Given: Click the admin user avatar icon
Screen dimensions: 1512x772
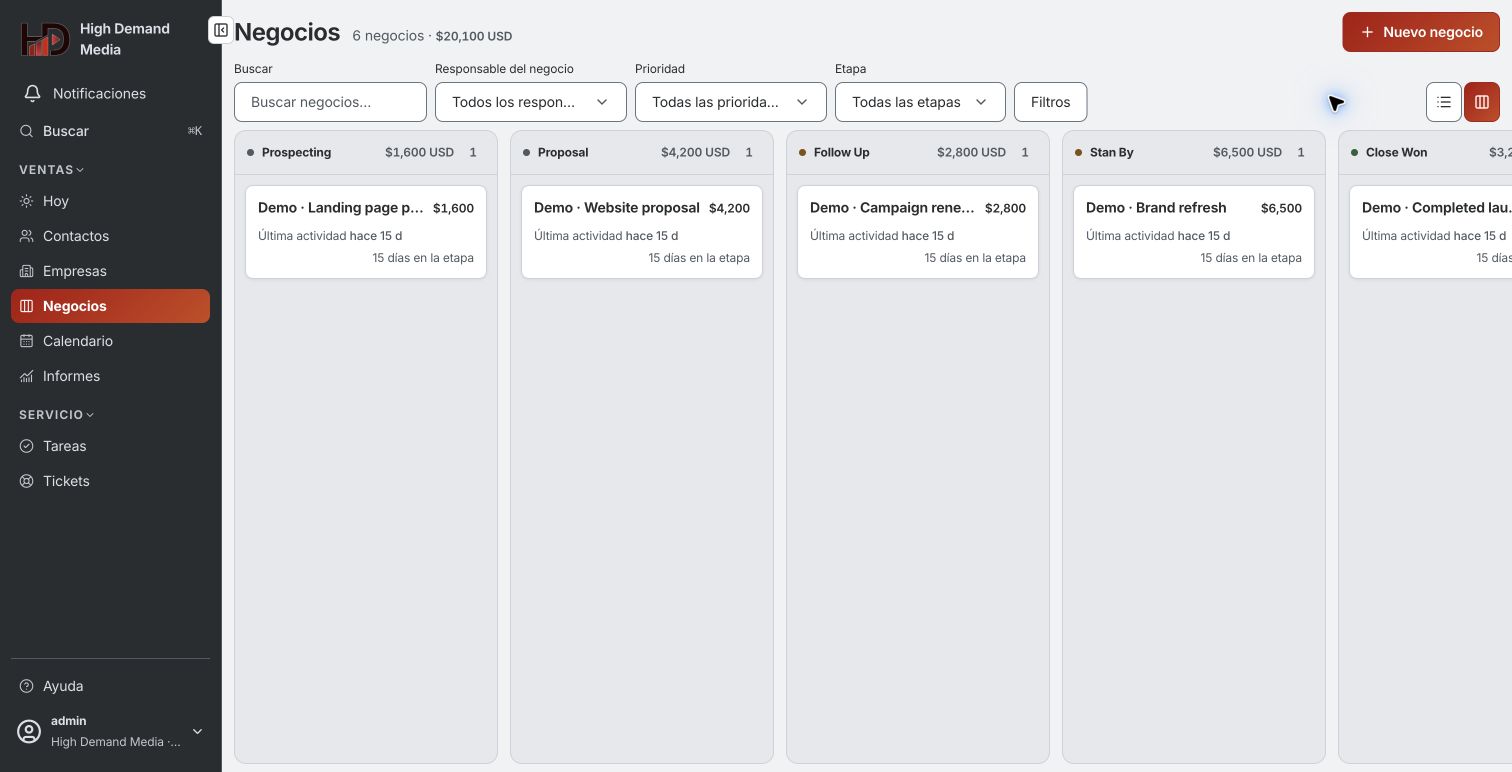Looking at the screenshot, I should click(30, 731).
